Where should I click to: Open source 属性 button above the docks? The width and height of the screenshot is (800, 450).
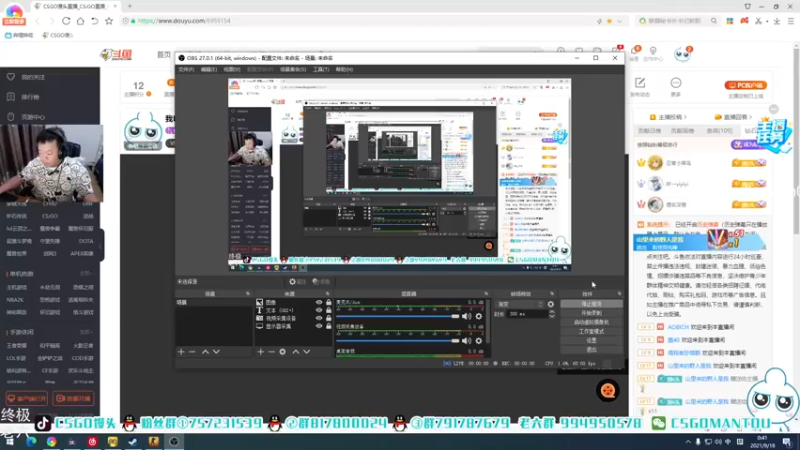pos(297,282)
